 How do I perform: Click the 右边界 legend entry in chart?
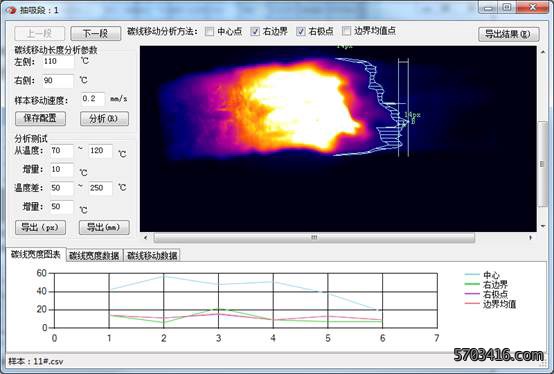[486, 284]
